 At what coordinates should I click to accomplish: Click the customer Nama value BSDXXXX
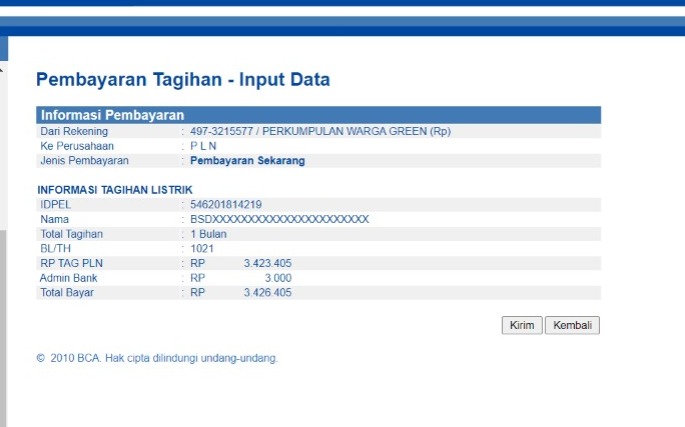tap(279, 219)
